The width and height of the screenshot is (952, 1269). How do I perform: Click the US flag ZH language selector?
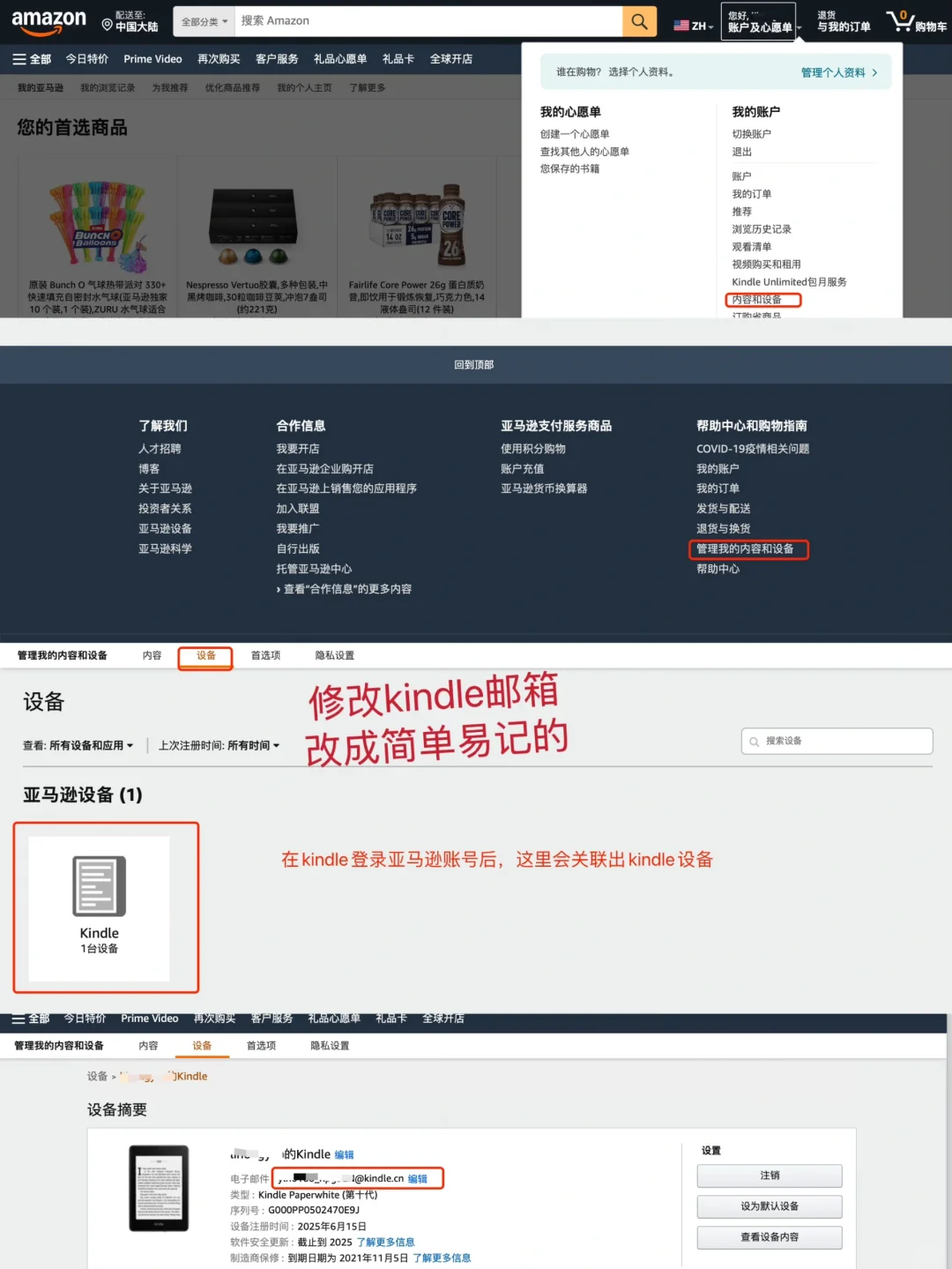pos(694,26)
